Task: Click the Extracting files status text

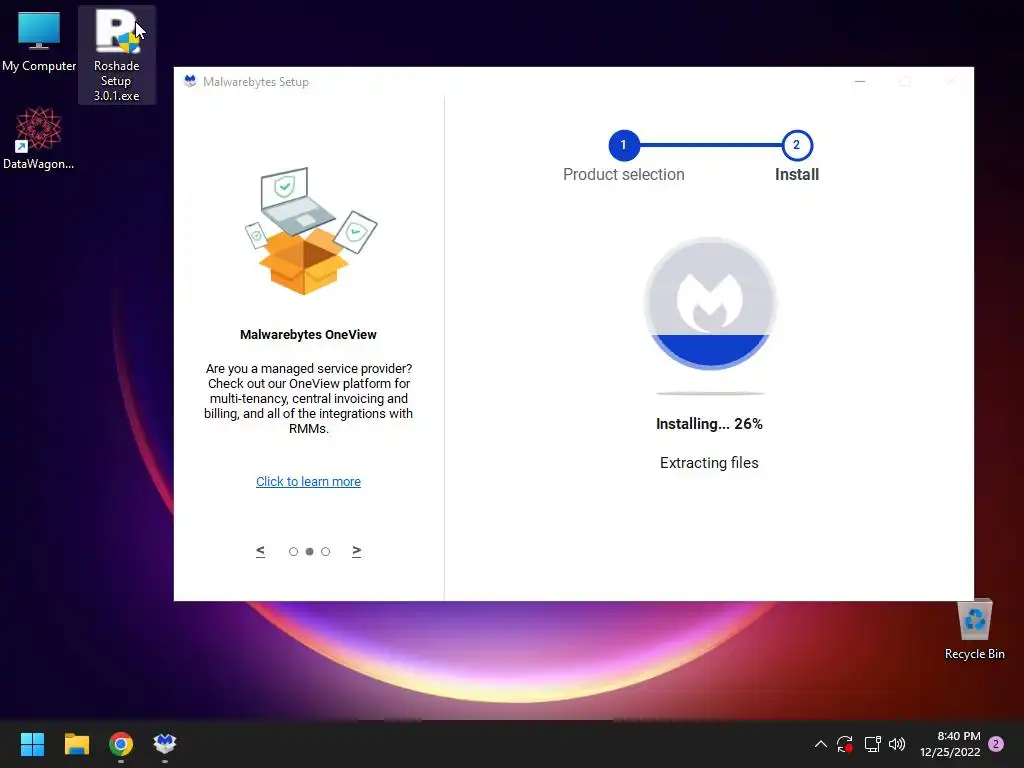Action: coord(709,463)
